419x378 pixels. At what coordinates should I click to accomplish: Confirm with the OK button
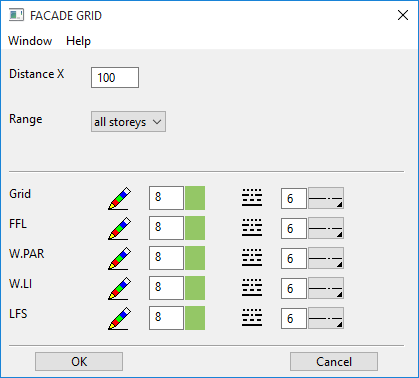click(79, 362)
